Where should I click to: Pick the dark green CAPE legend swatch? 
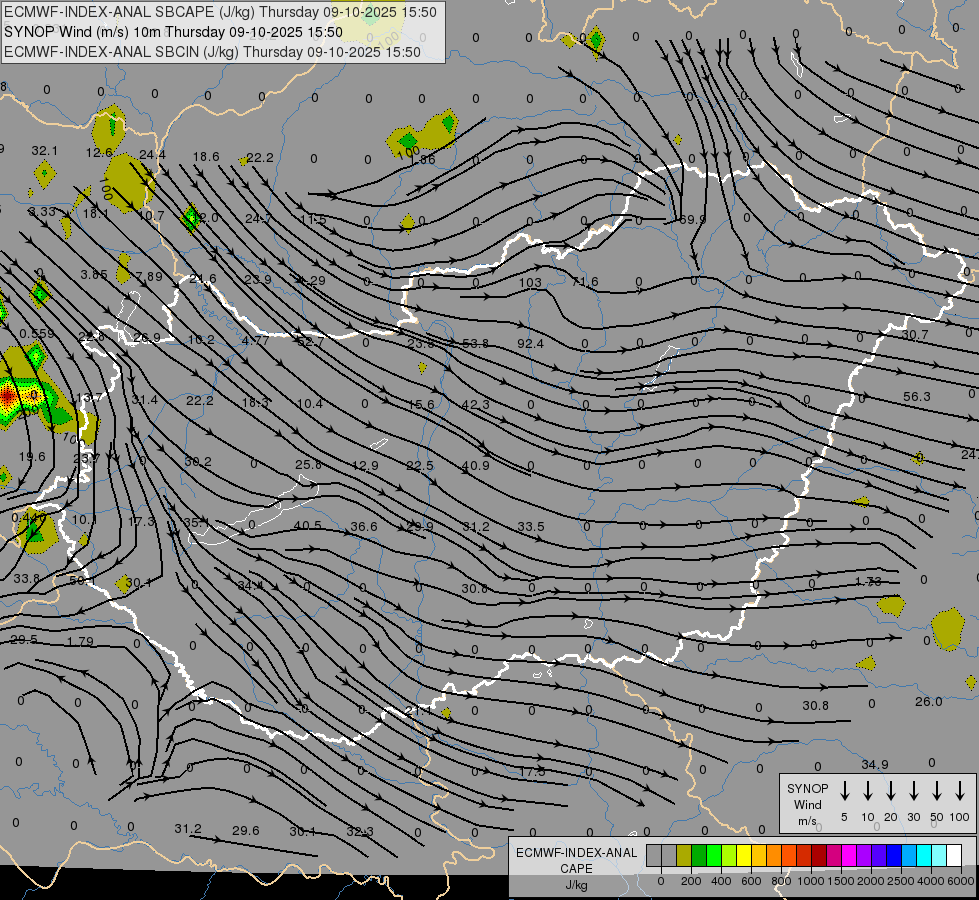699,856
